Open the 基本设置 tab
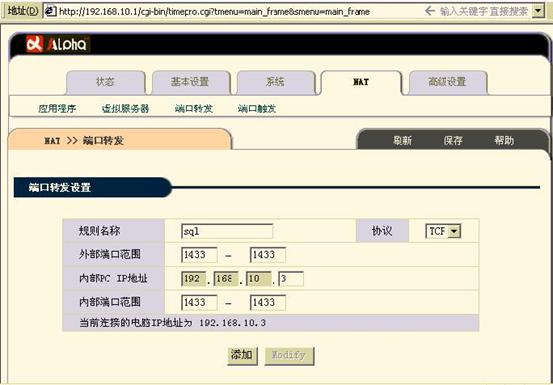553x385 pixels. coord(190,82)
